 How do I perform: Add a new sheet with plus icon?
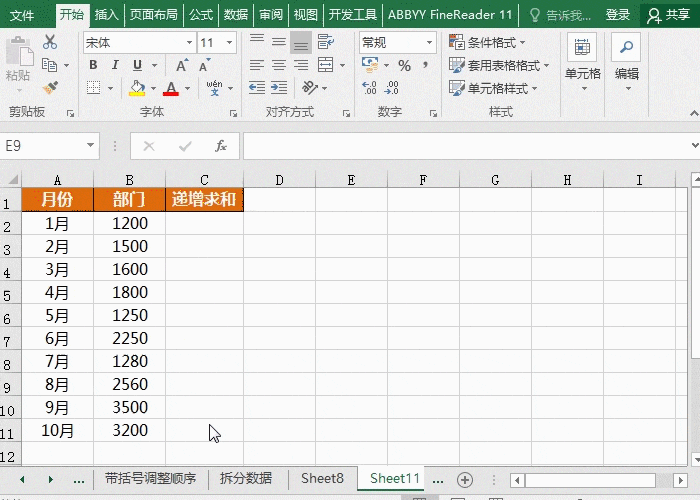pyautogui.click(x=464, y=479)
